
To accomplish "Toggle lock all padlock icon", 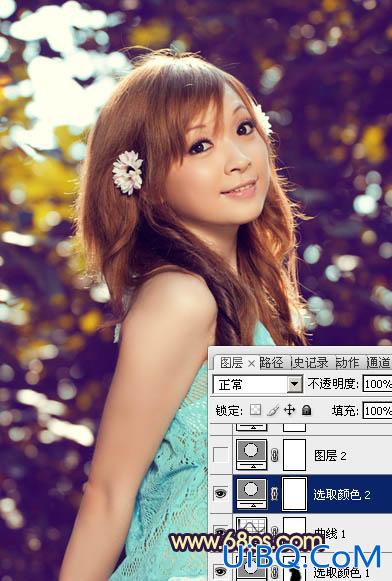I will (306, 410).
